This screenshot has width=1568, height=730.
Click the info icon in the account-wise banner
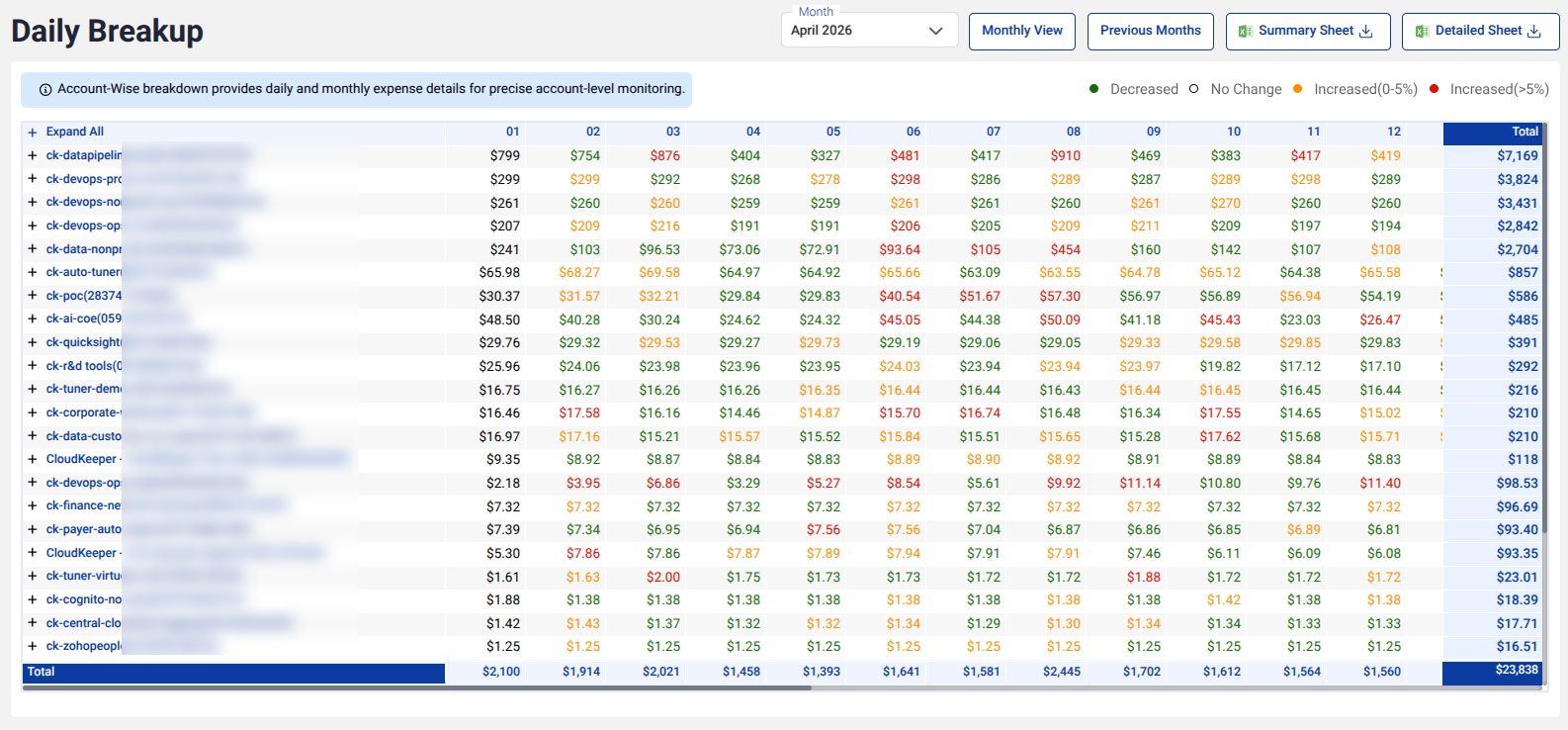tap(45, 89)
